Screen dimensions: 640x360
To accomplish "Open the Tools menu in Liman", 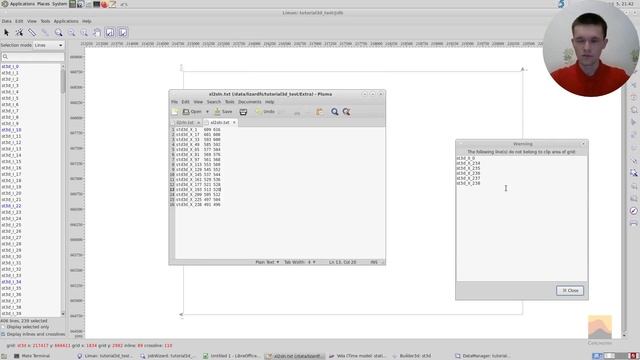I will click(x=45, y=21).
